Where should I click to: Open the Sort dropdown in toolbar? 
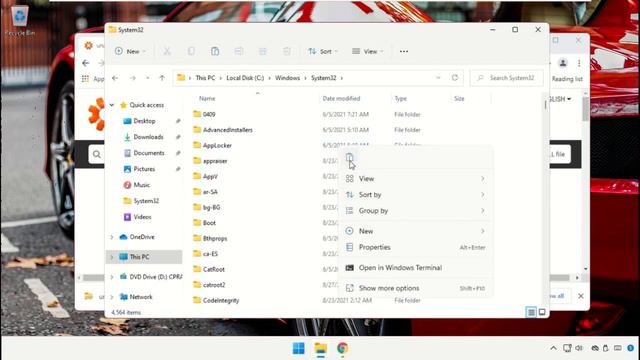click(323, 51)
